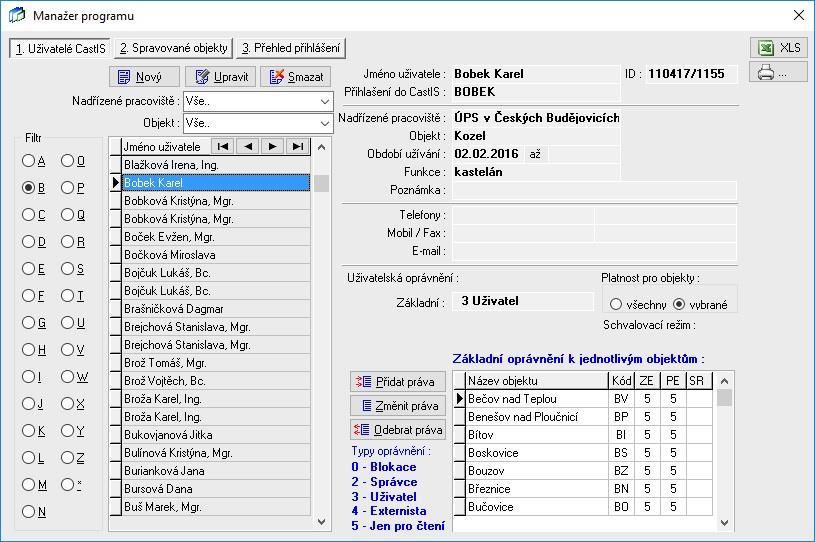The width and height of the screenshot is (815, 542).
Task: Switch to the Uživatelé CastIS tab
Action: [60, 48]
